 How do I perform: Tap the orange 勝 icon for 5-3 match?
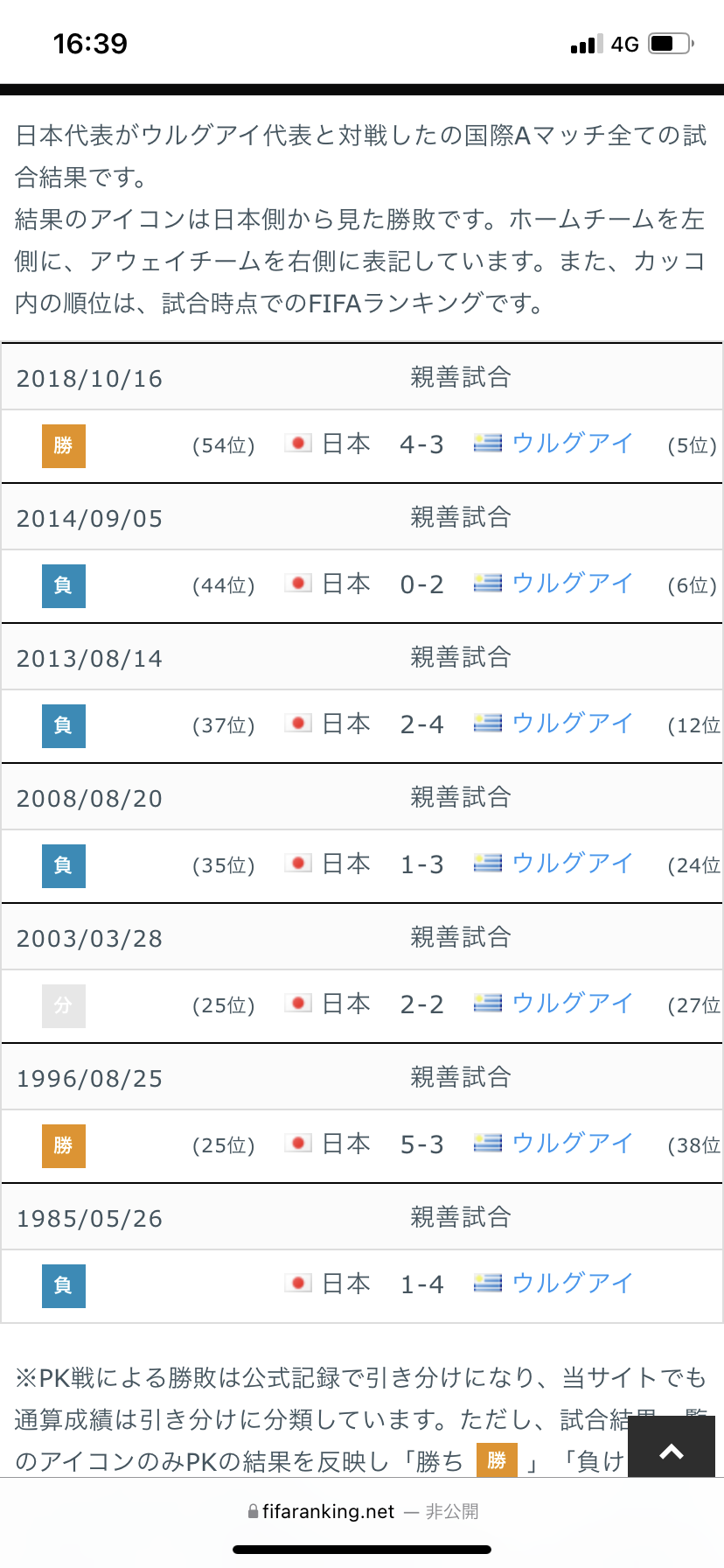[64, 1145]
